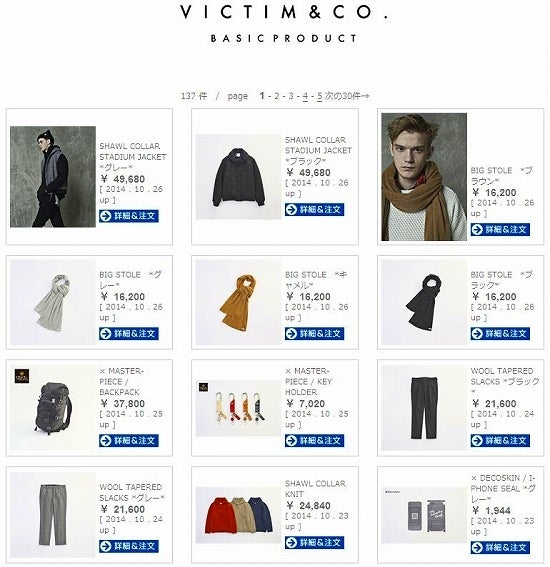Open details for Decoskin iPhone Seal
Image resolution: width=550 pixels, height=567 pixels.
point(500,548)
